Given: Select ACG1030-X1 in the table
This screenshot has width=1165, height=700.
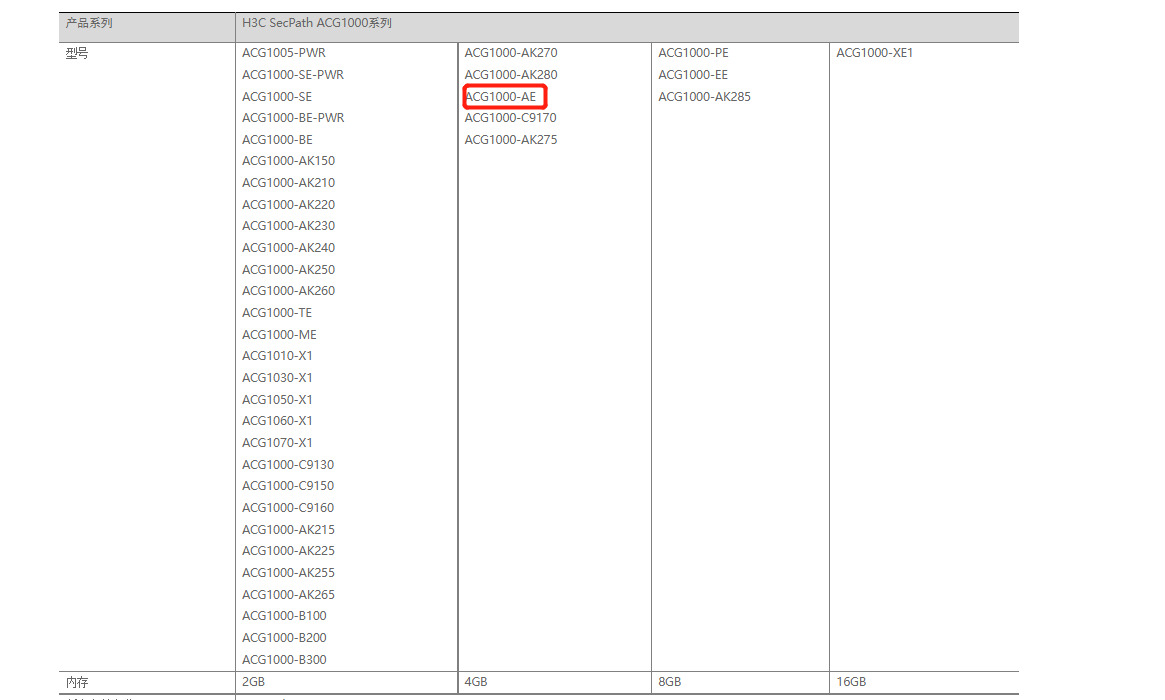Looking at the screenshot, I should (x=277, y=377).
